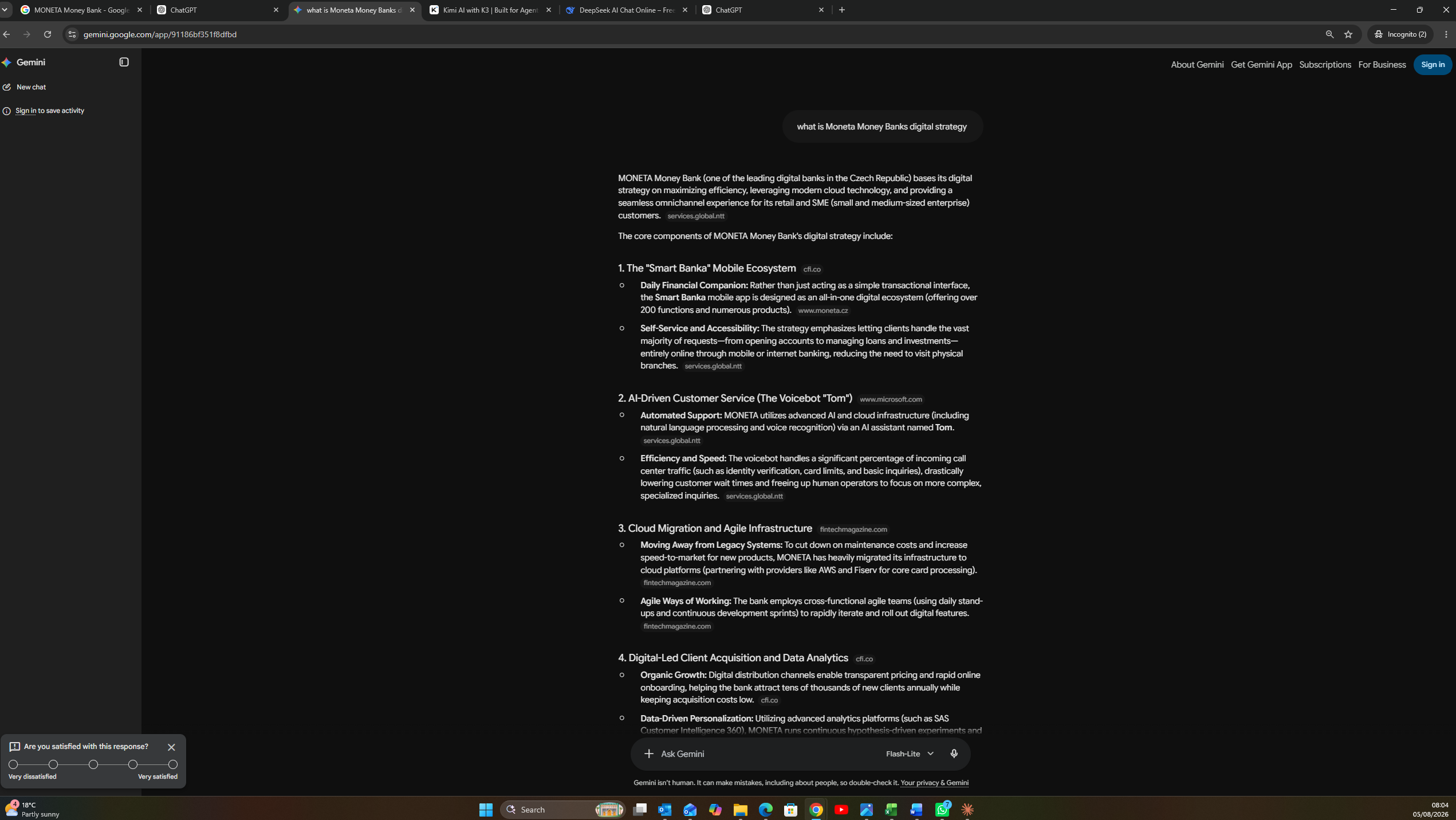This screenshot has height=820, width=1456.
Task: Switch to the 'Kimi AI with K3' tab
Action: 490,10
